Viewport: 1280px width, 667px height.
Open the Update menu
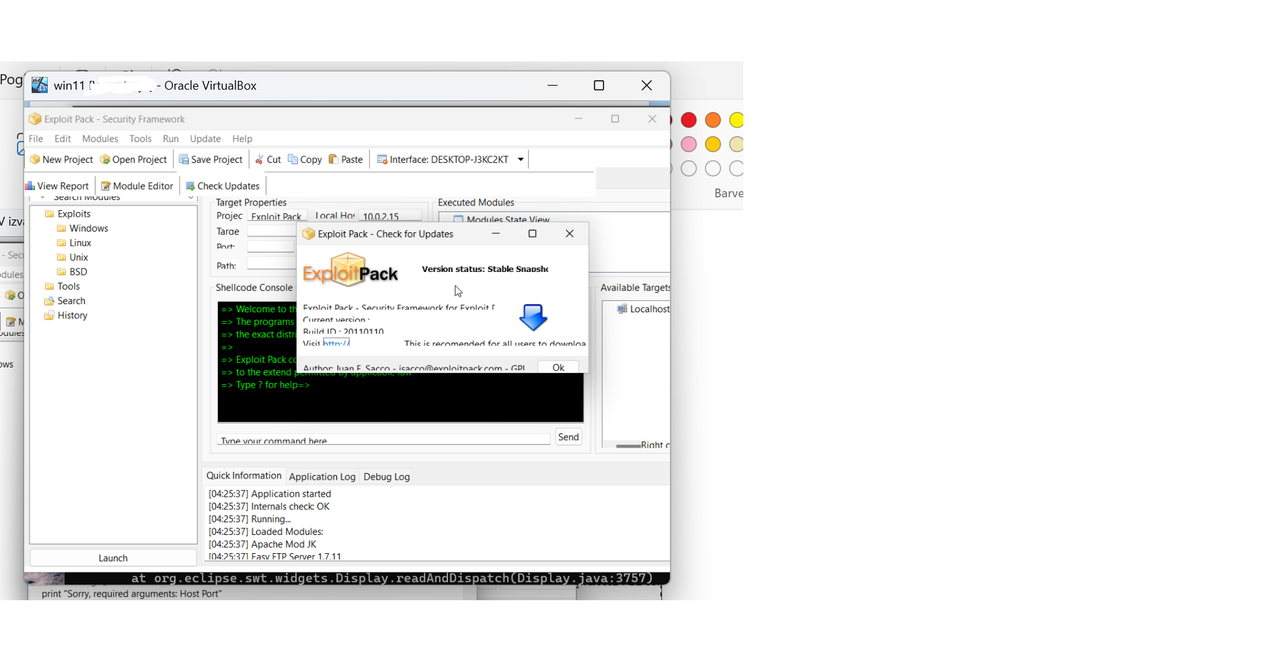coord(205,139)
